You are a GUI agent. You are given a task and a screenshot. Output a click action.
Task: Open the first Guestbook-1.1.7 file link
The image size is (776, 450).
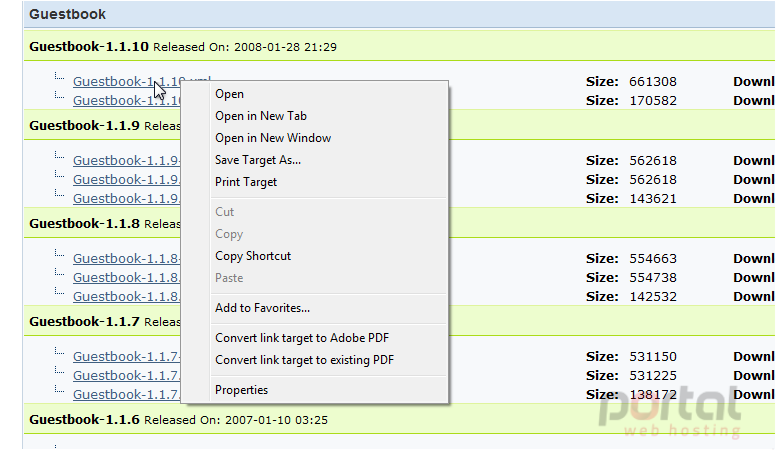click(127, 357)
